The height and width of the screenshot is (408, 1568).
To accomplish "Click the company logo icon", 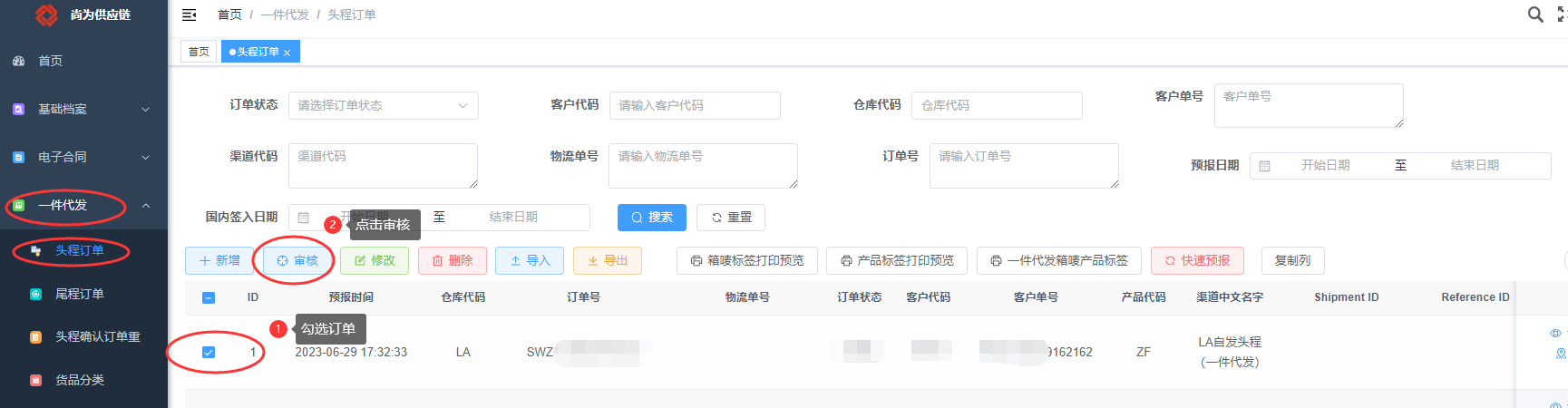I will (x=45, y=15).
